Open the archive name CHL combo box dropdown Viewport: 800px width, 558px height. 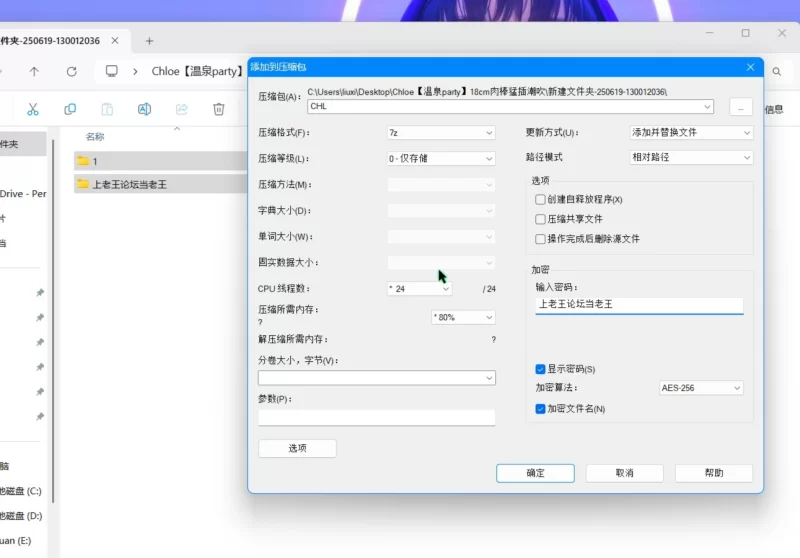[707, 107]
